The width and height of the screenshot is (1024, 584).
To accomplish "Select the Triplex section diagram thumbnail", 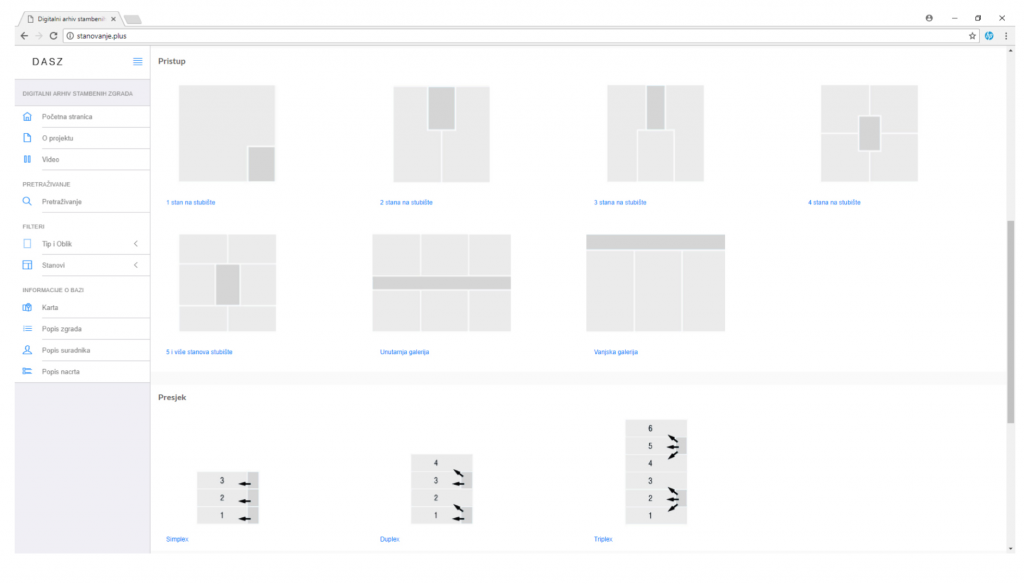I will [x=656, y=472].
